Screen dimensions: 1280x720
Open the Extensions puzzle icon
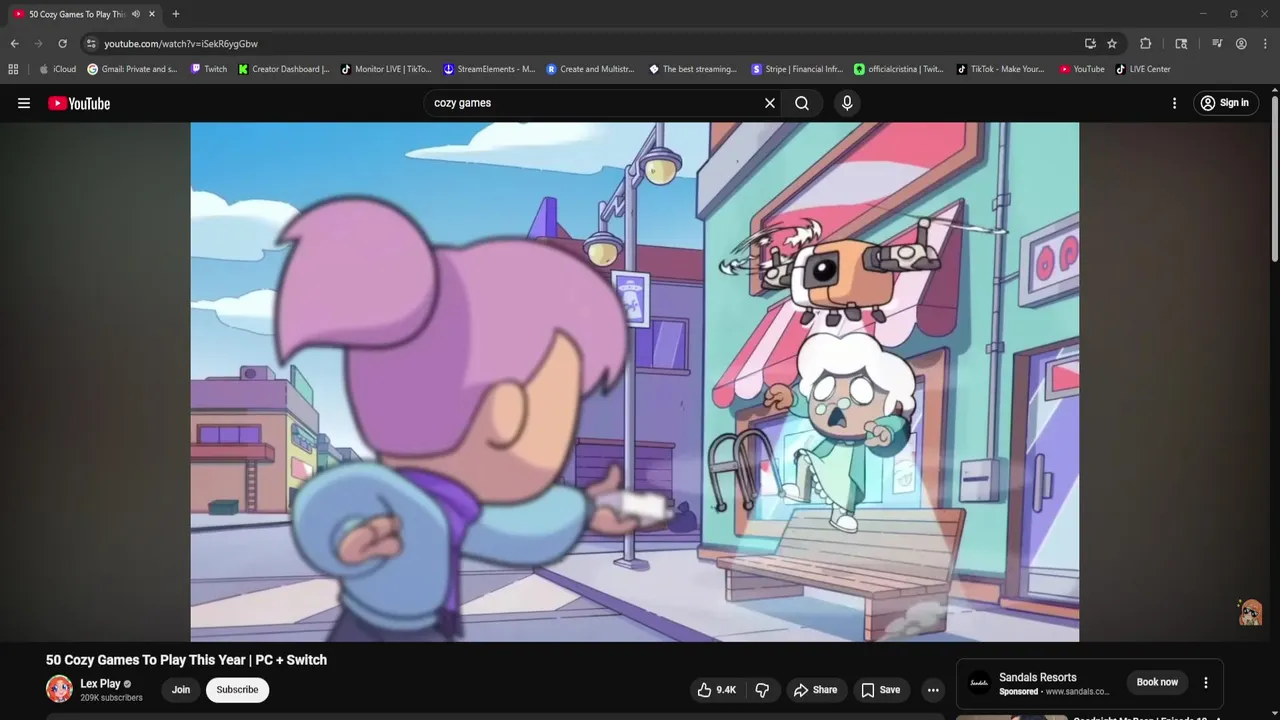pos(1146,44)
